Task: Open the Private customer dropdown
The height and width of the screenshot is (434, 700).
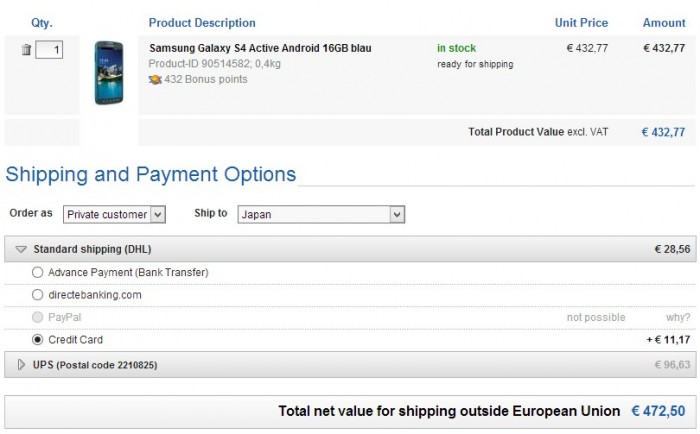Action: pyautogui.click(x=113, y=214)
